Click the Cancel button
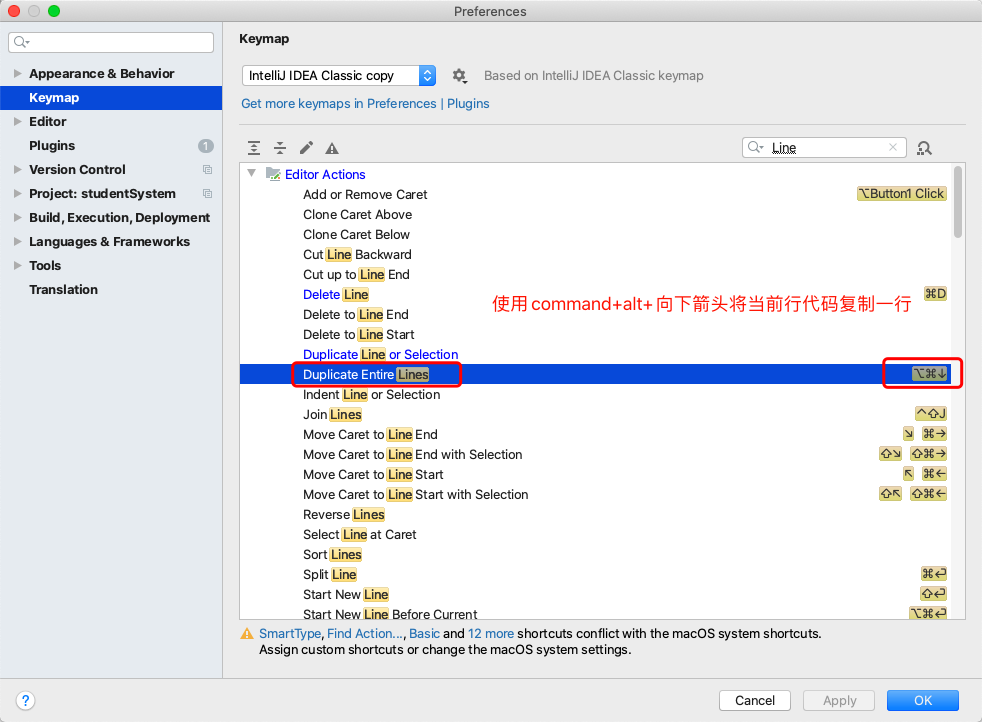 click(755, 700)
